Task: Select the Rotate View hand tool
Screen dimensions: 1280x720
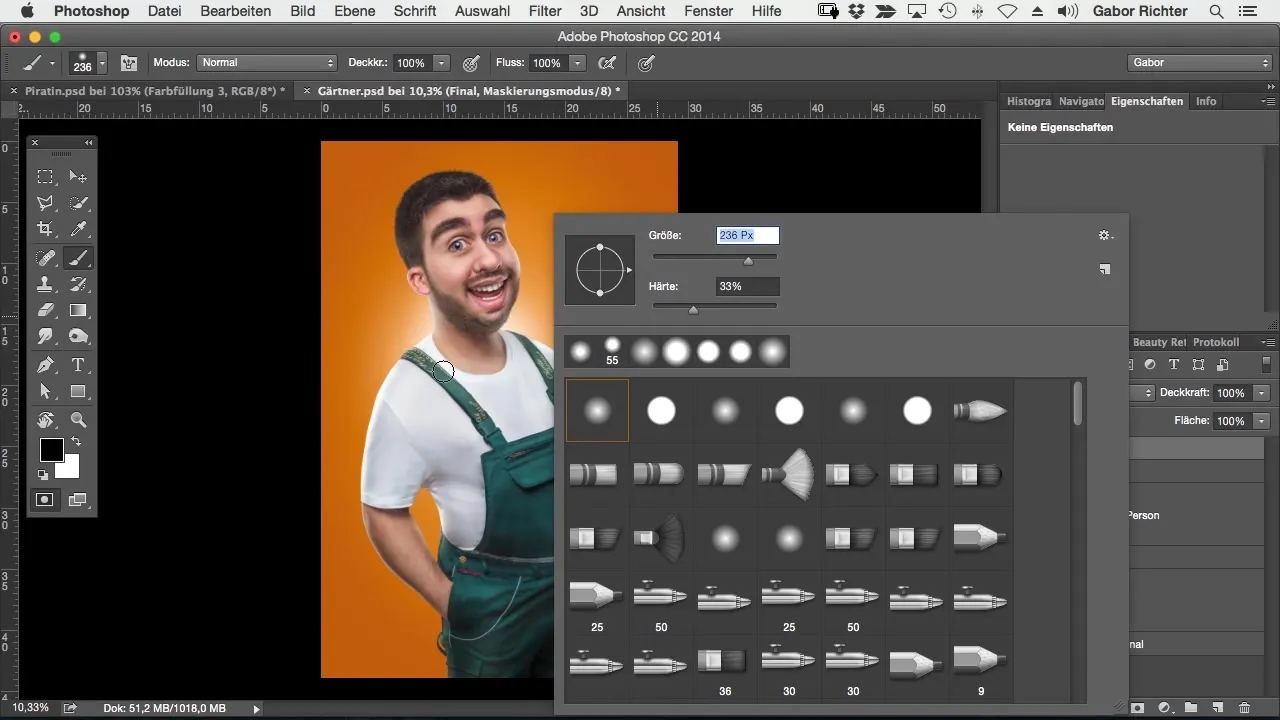Action: coord(46,420)
